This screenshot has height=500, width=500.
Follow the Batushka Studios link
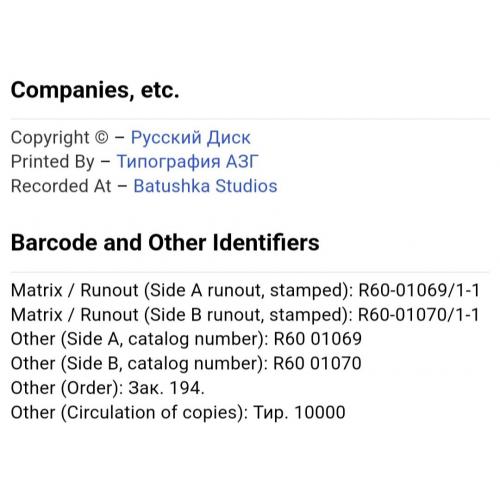tap(205, 186)
